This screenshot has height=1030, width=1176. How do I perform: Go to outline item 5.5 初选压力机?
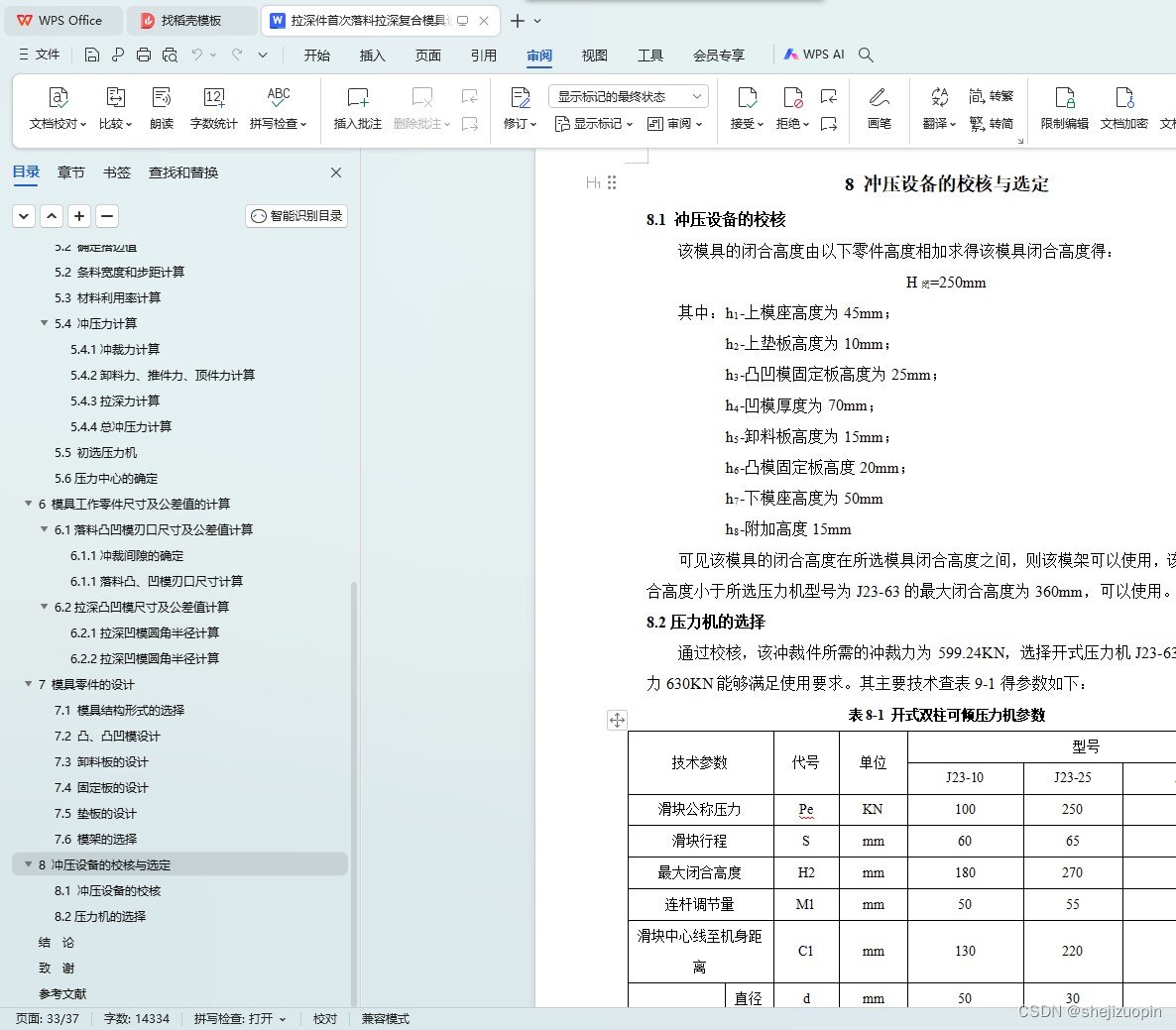pos(95,452)
